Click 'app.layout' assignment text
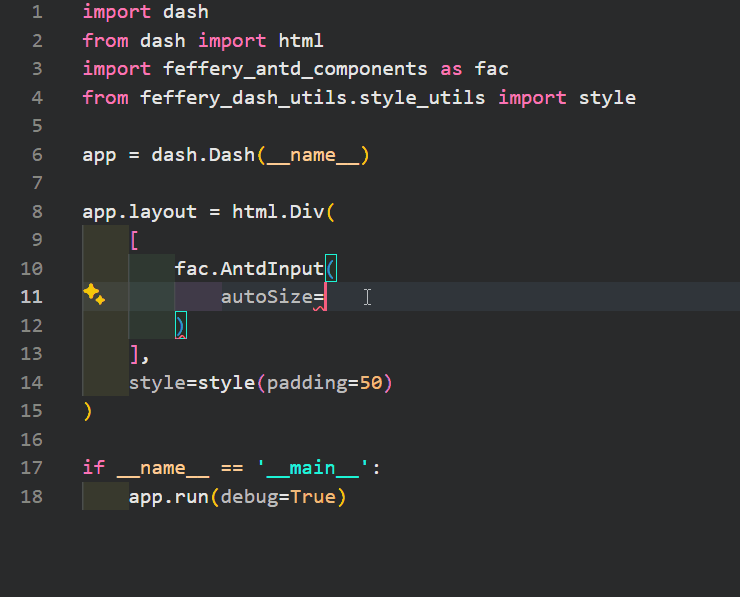The height and width of the screenshot is (597, 740). click(139, 212)
